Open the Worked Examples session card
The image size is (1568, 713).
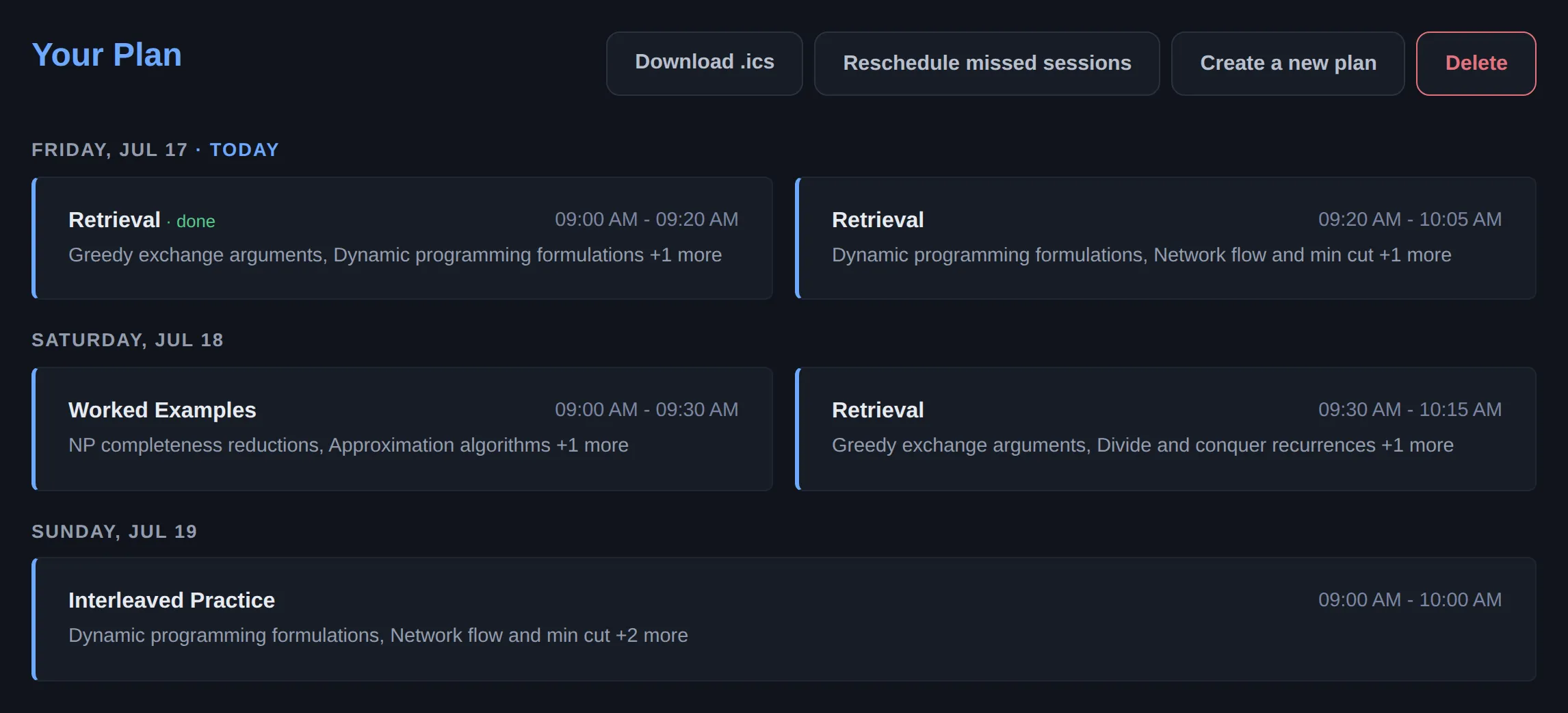[x=402, y=428]
